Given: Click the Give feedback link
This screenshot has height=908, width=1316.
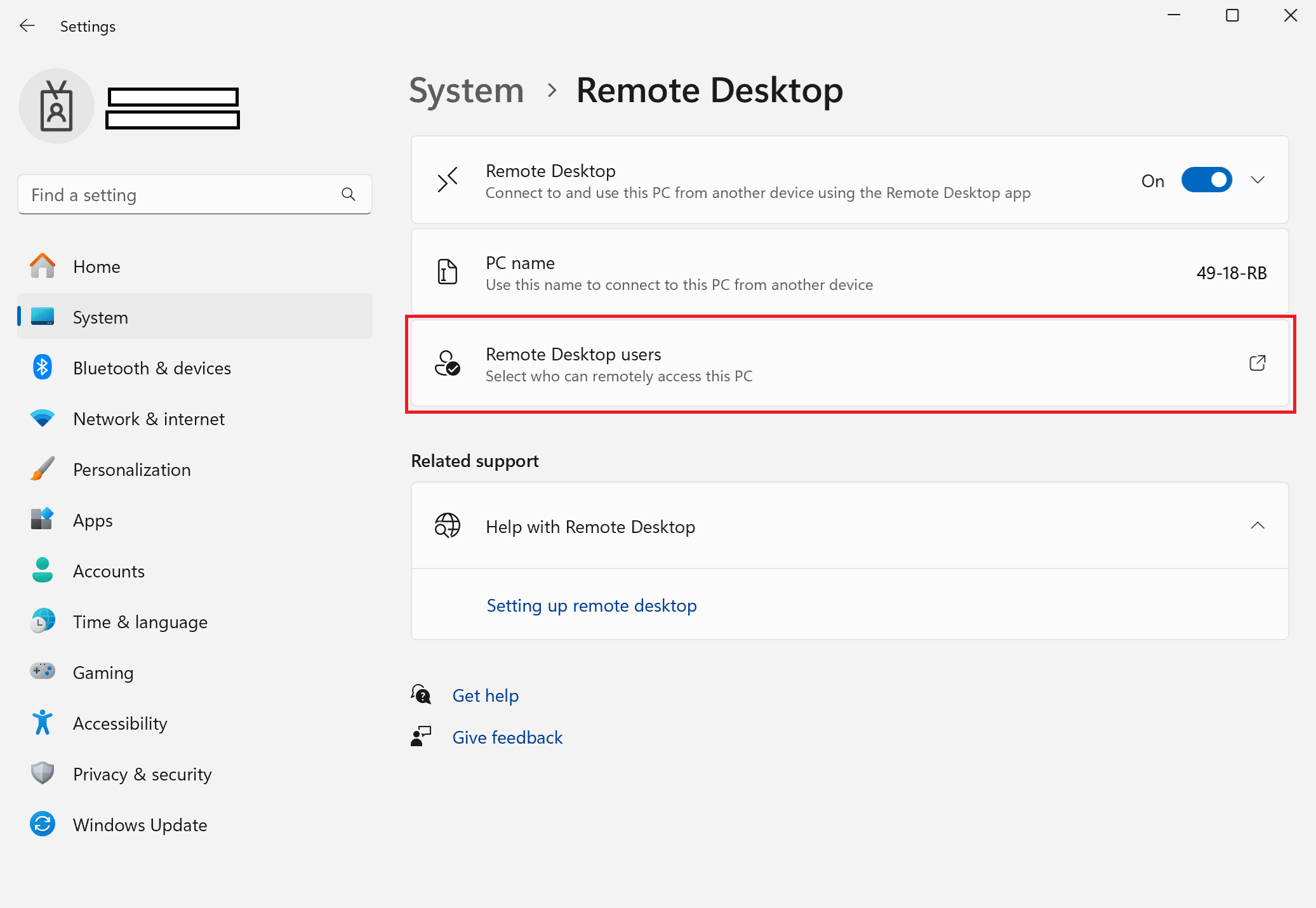Looking at the screenshot, I should [x=507, y=737].
